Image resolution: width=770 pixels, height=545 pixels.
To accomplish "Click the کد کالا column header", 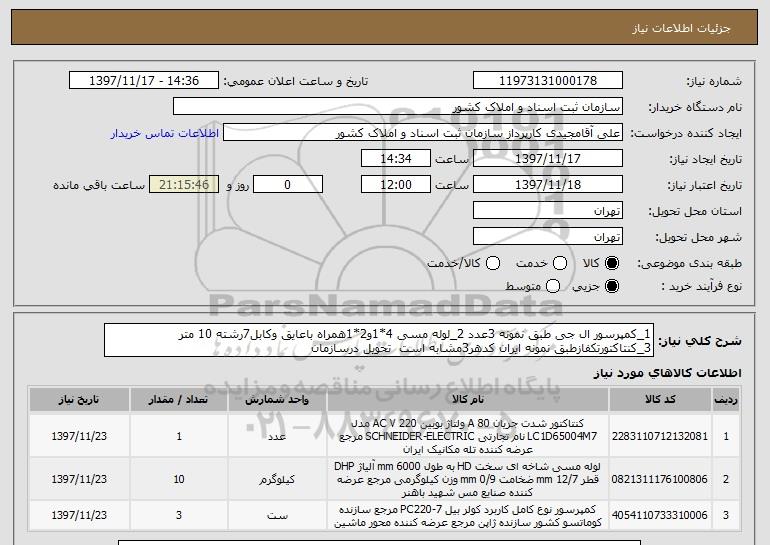I will [660, 400].
